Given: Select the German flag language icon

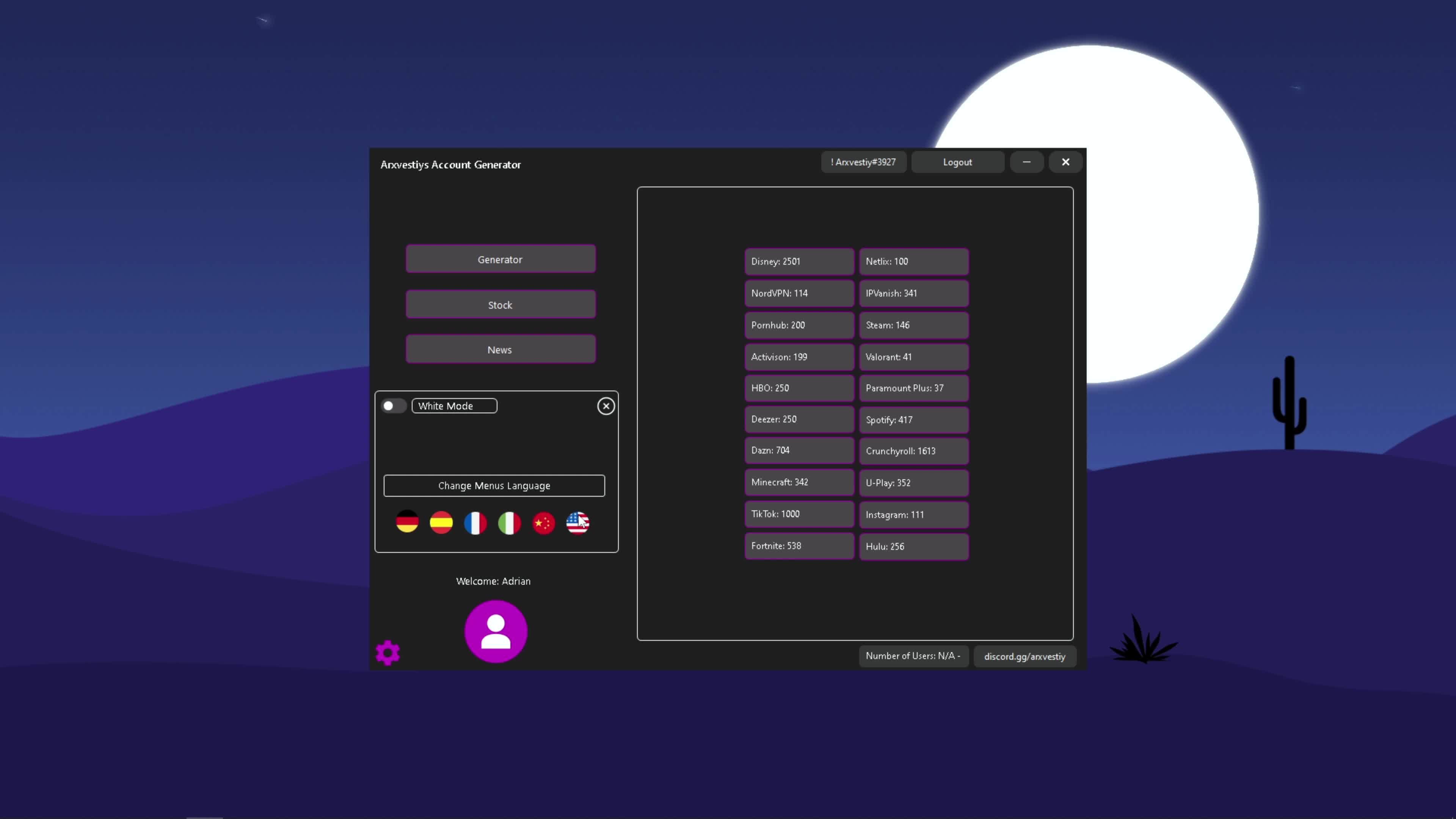Looking at the screenshot, I should pos(407,523).
